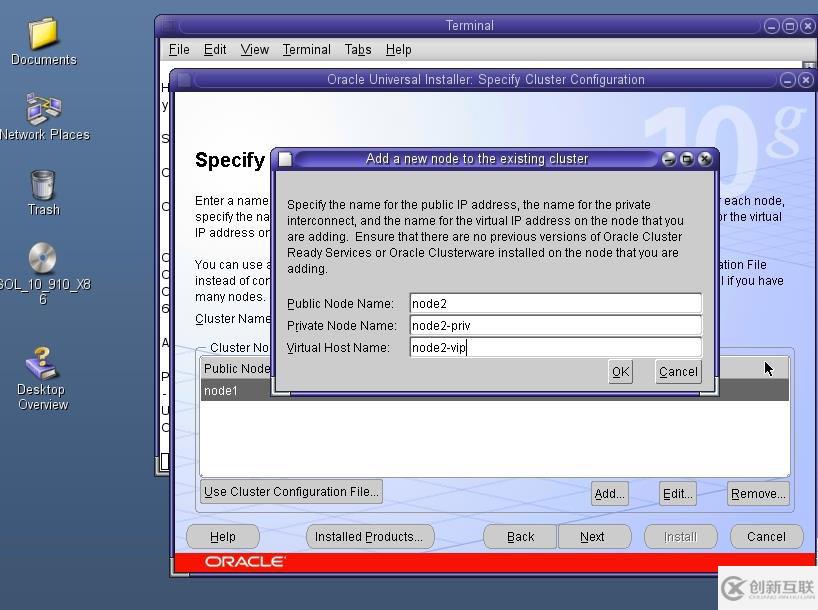Click the Public Node column header

pos(236,368)
